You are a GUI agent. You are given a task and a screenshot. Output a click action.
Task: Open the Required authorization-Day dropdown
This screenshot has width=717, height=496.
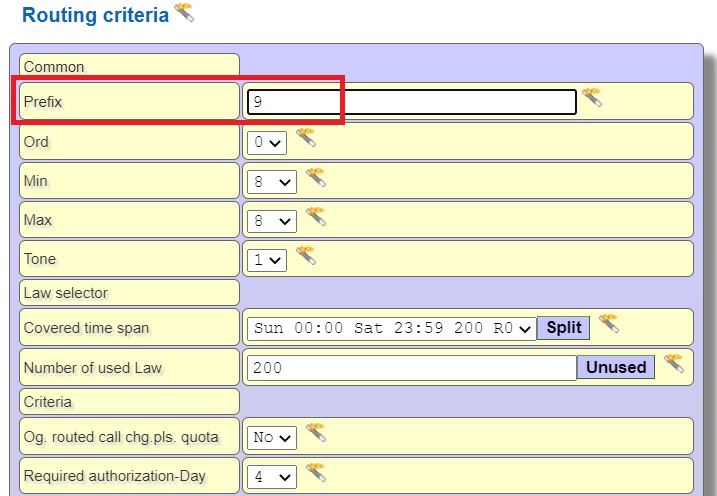tap(272, 477)
